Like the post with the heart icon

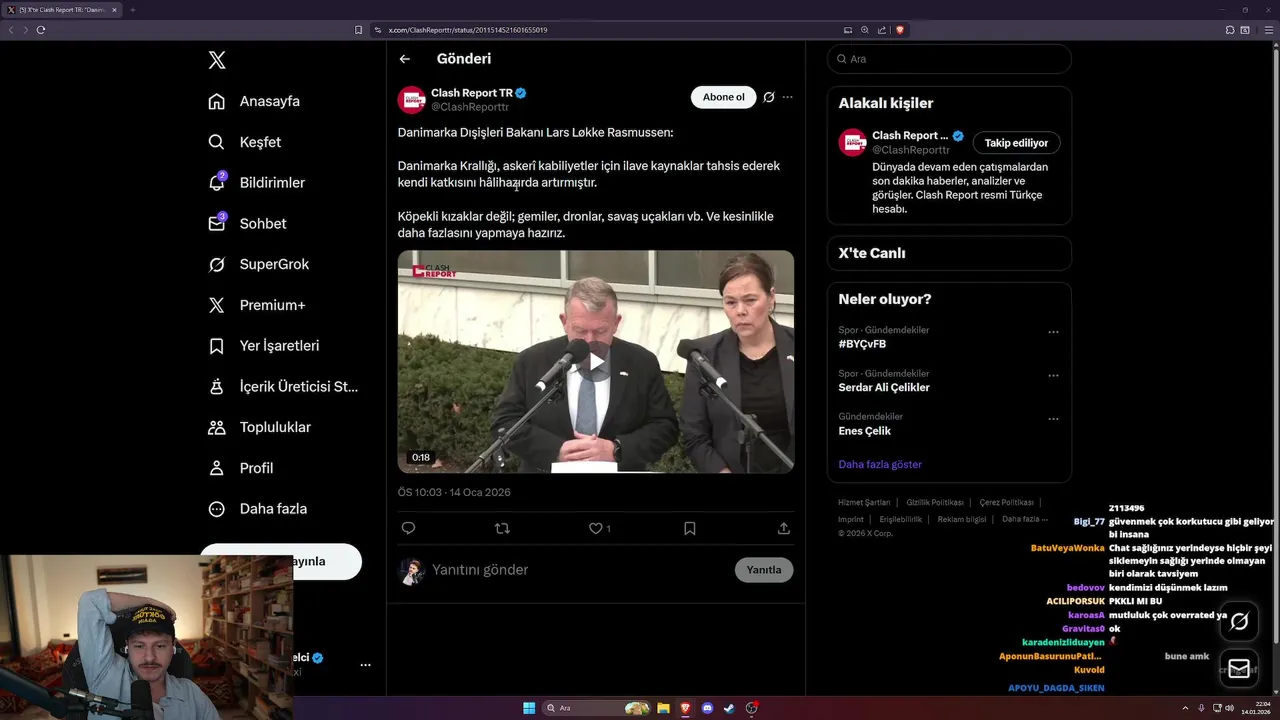(x=595, y=528)
